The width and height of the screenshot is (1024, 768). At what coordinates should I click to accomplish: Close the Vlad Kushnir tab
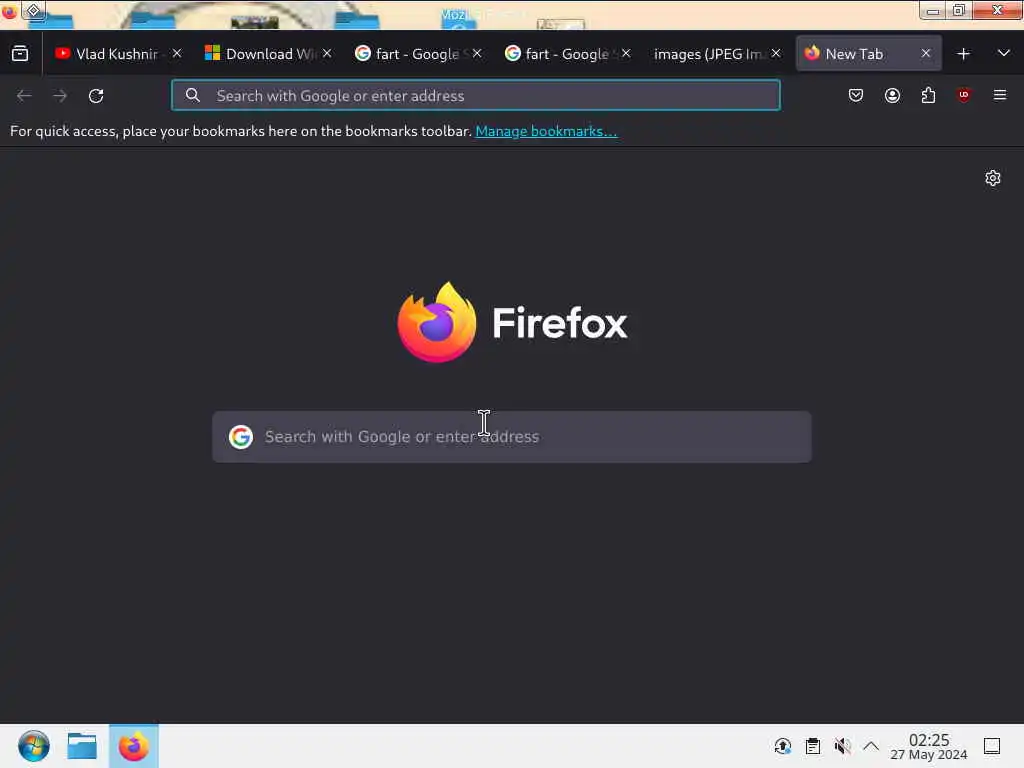177,54
